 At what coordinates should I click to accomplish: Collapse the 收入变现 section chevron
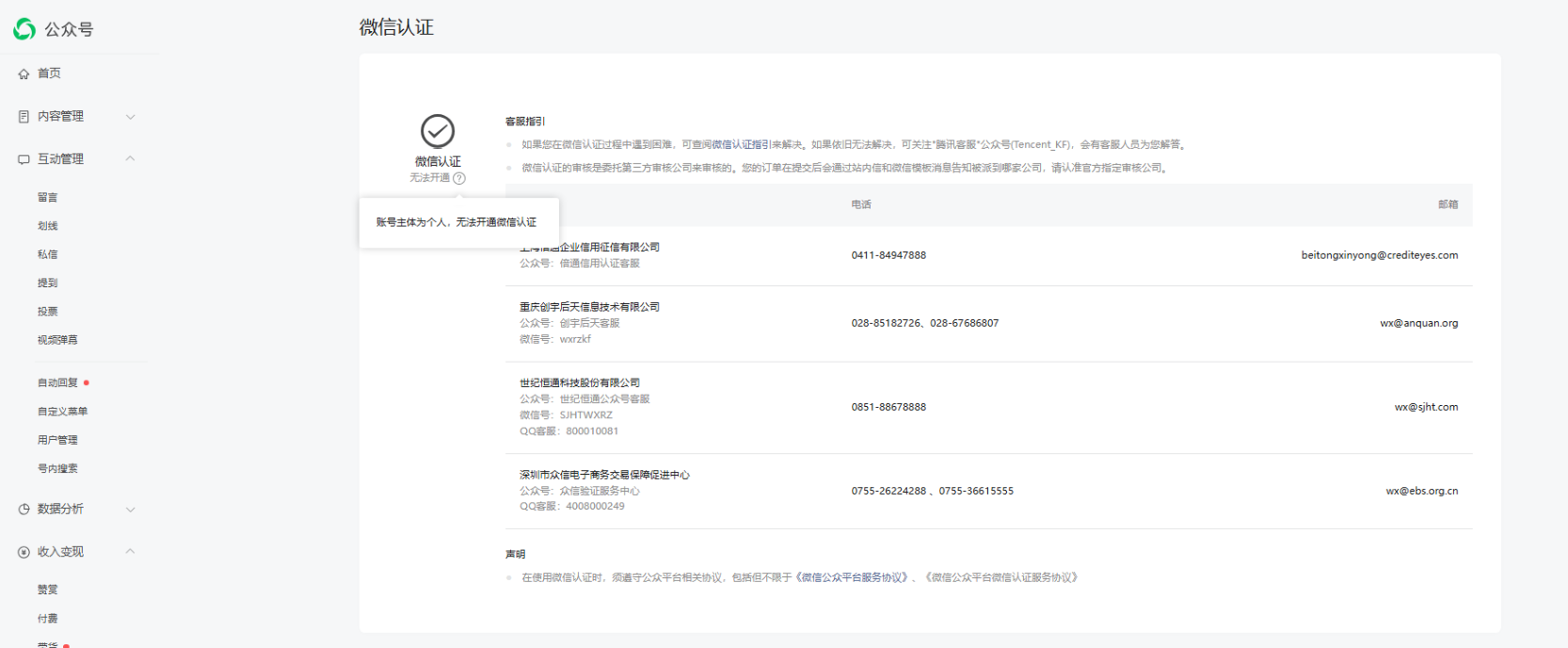(131, 551)
